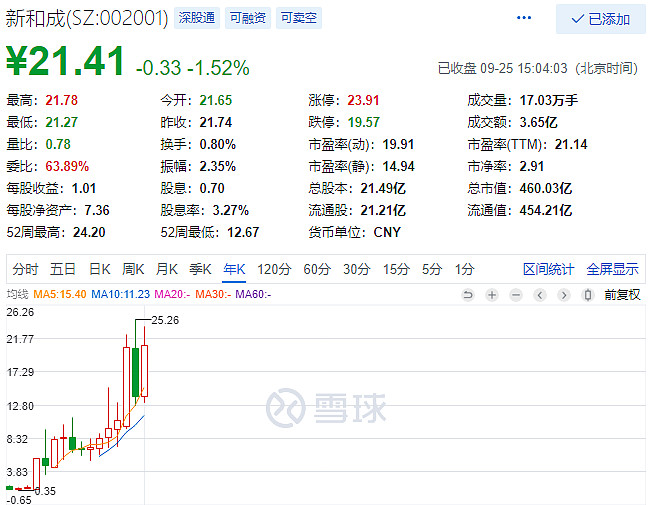Click the change value -0.33 -1.52%
Screen dimensions: 662x505
click(193, 68)
